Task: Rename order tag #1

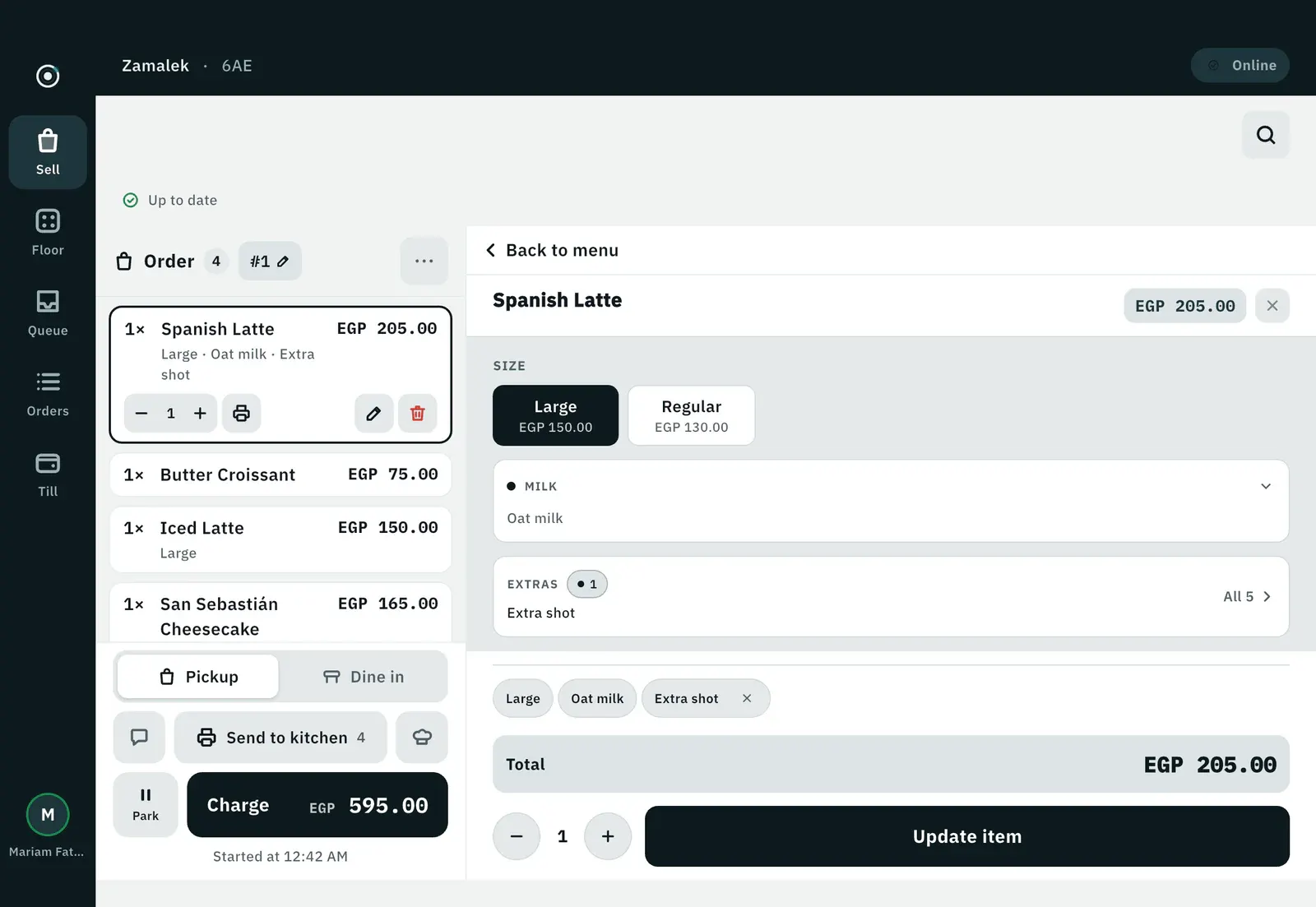Action: pos(270,261)
